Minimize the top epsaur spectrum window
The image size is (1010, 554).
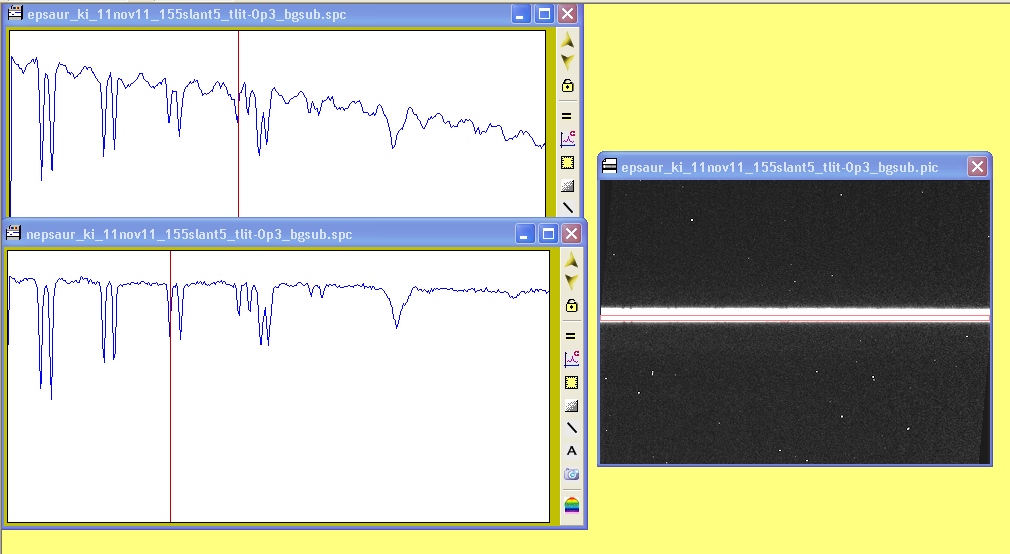click(x=521, y=14)
